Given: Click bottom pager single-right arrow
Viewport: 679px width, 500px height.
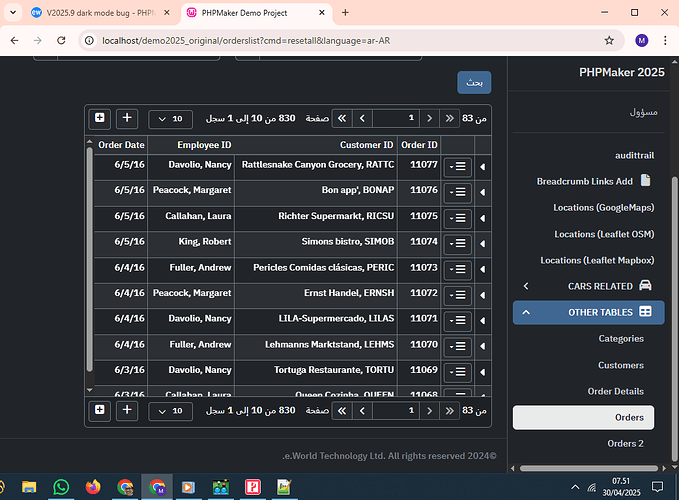Looking at the screenshot, I should click(429, 410).
